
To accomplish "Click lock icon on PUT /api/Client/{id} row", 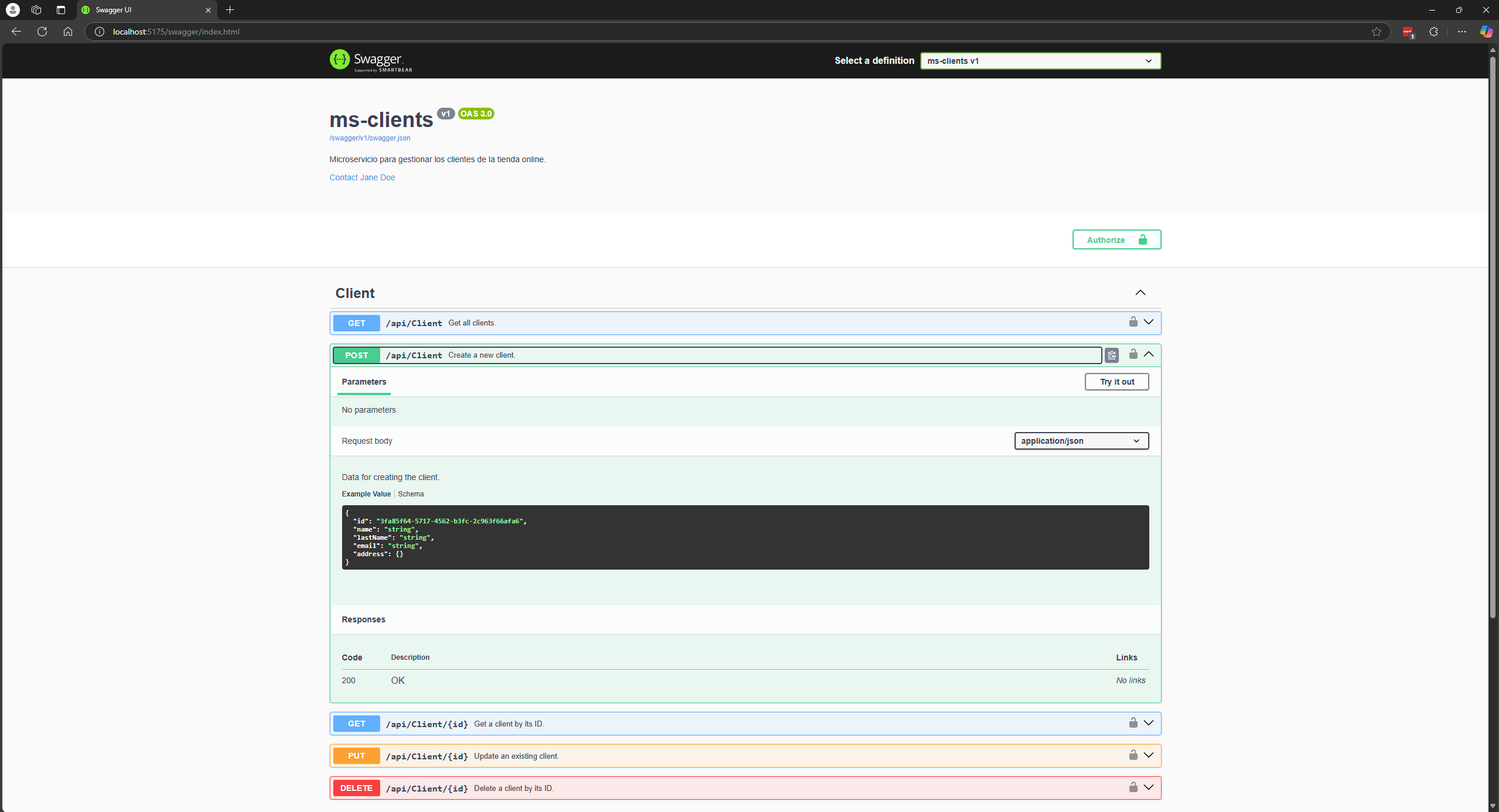I will point(1133,755).
